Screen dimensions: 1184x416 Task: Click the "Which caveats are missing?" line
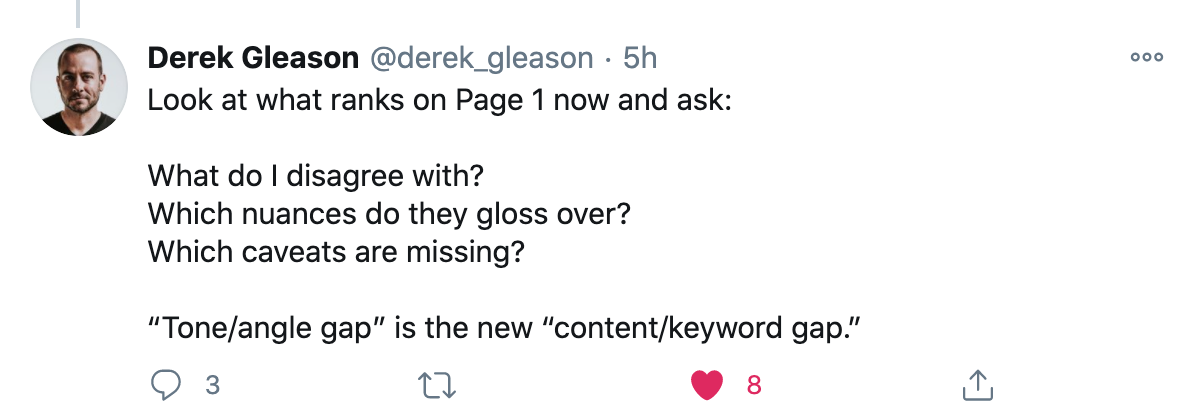pos(336,251)
